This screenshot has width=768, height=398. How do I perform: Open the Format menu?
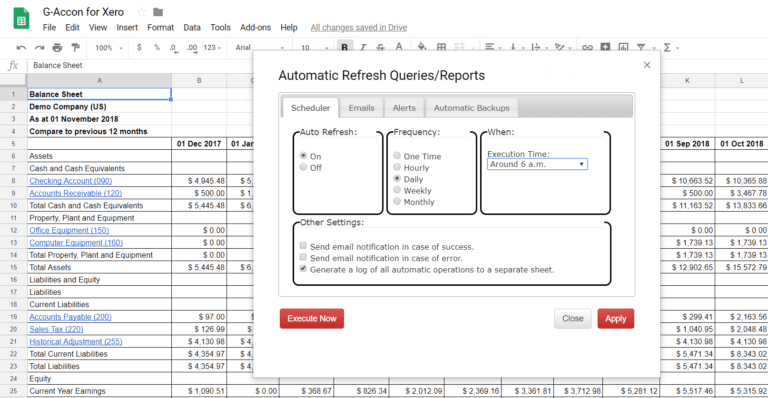pos(161,27)
